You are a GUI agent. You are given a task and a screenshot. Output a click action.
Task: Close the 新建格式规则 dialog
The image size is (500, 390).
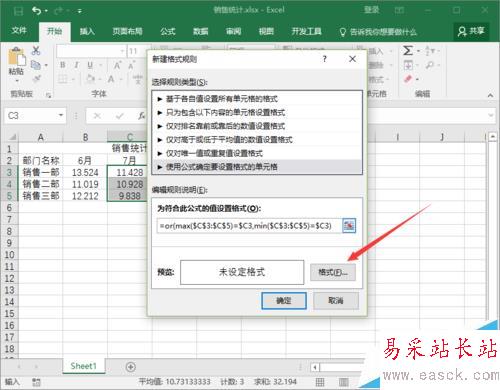pos(352,59)
